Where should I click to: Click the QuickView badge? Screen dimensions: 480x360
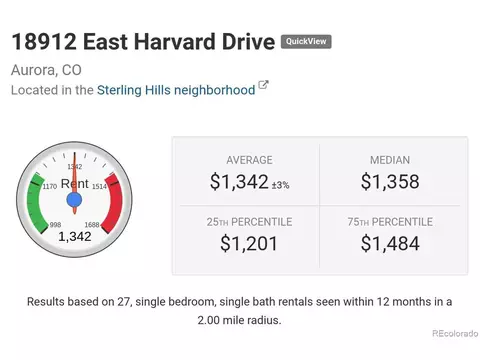(x=306, y=42)
